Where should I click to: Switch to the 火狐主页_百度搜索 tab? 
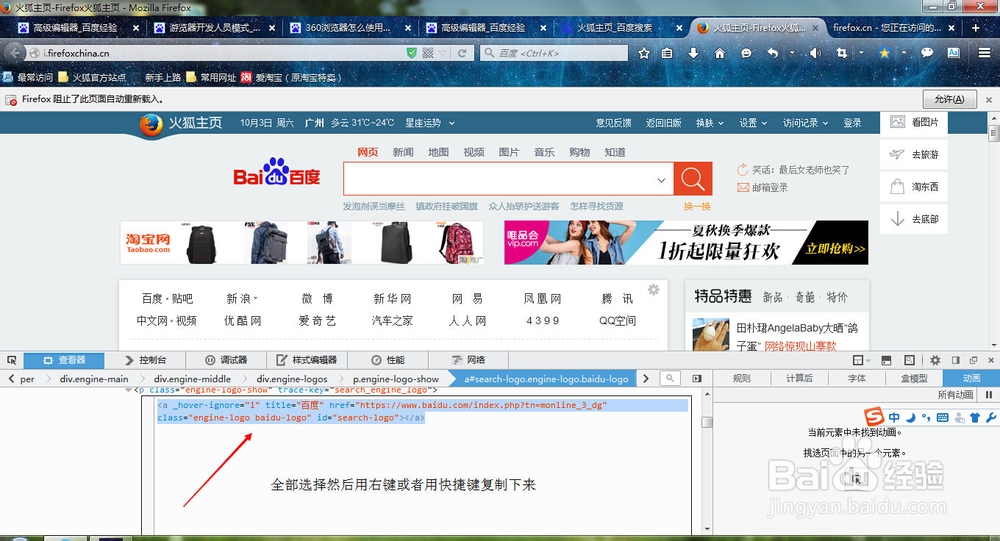coord(614,27)
